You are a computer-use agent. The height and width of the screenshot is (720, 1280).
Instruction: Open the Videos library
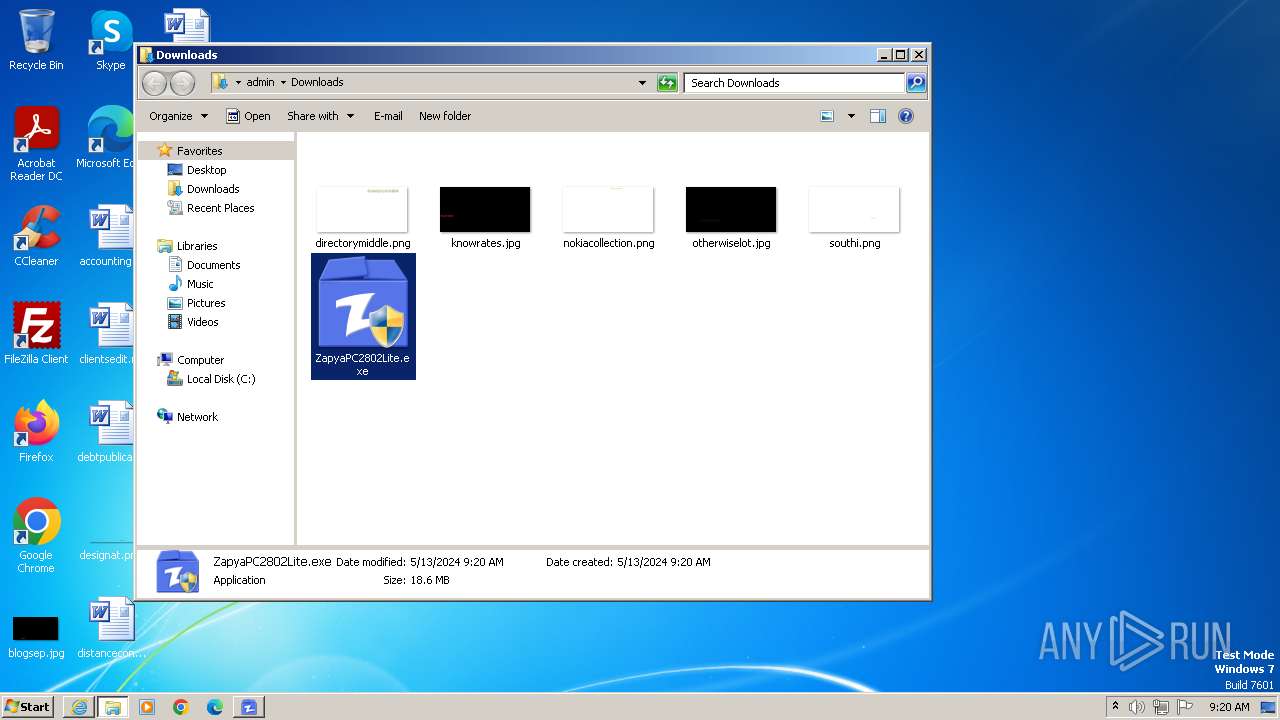coord(202,322)
